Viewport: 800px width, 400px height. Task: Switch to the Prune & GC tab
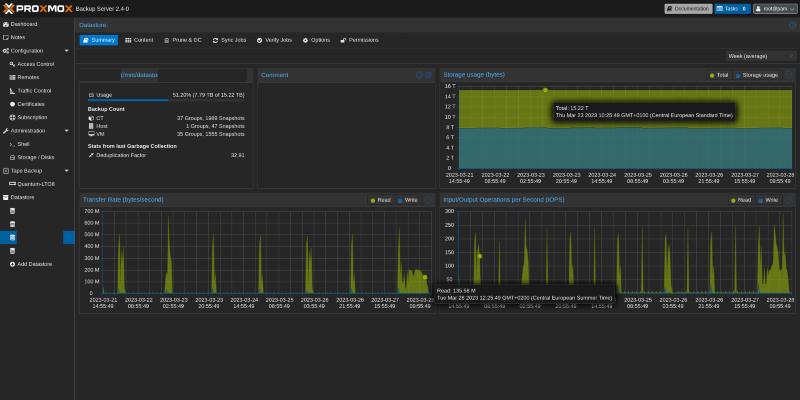click(183, 40)
